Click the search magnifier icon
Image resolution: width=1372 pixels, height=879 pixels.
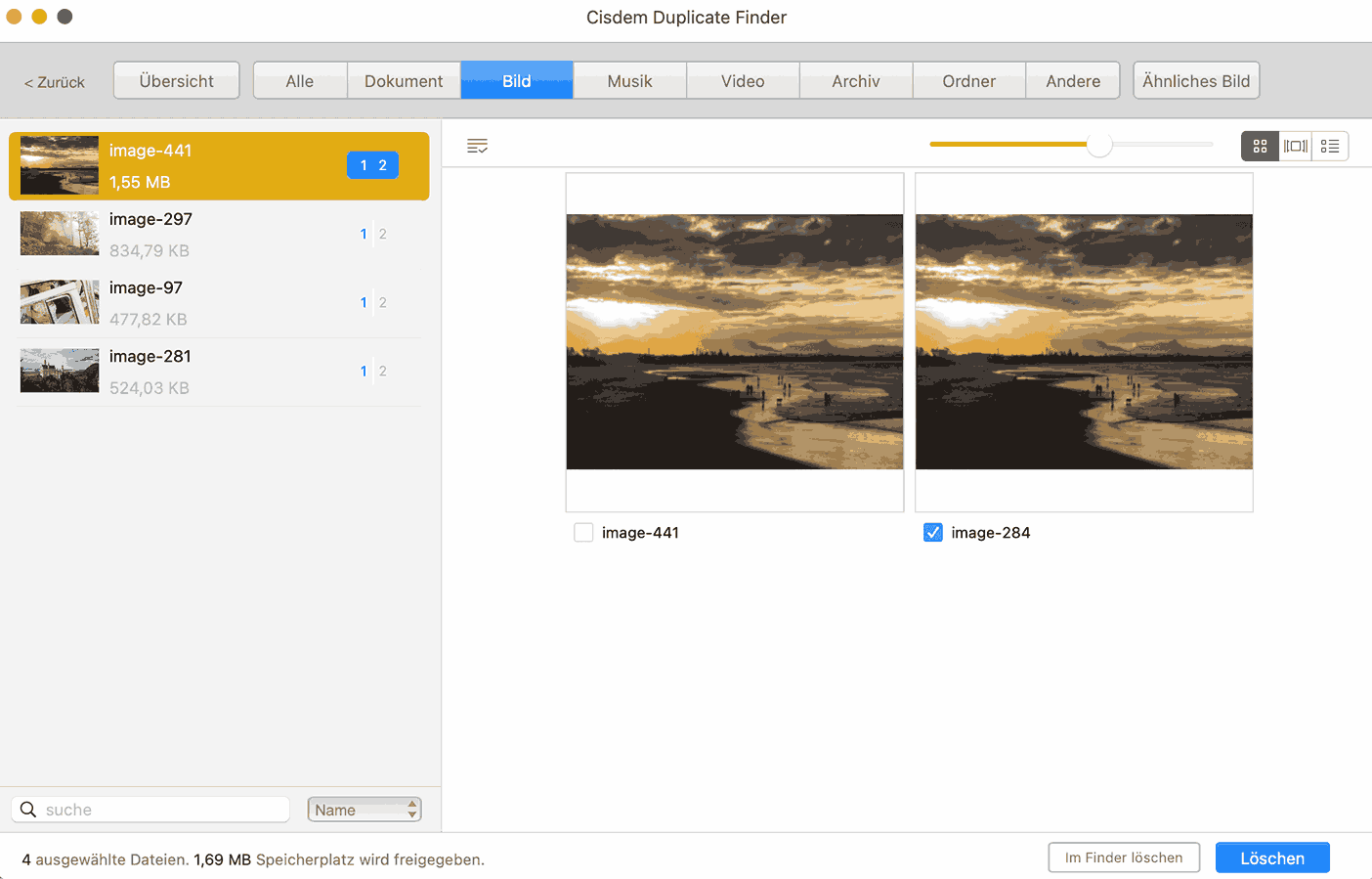coord(28,810)
